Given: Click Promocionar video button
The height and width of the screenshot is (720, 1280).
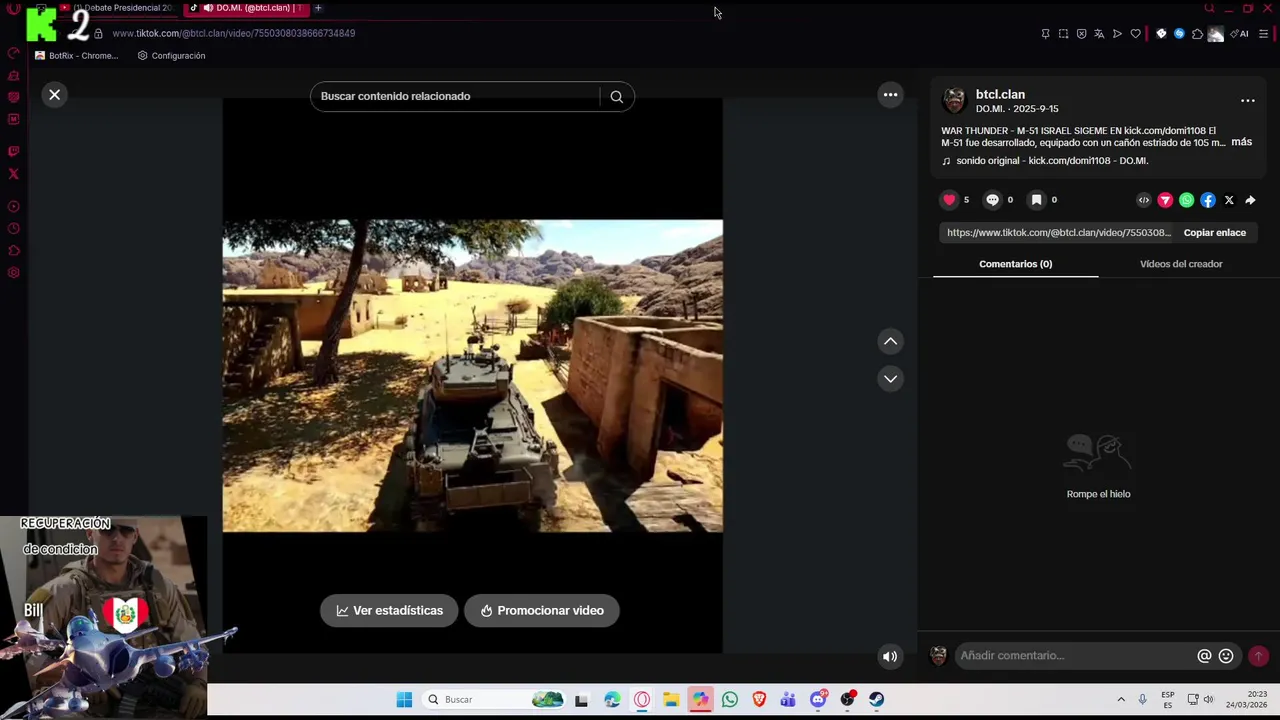Looking at the screenshot, I should [x=541, y=610].
